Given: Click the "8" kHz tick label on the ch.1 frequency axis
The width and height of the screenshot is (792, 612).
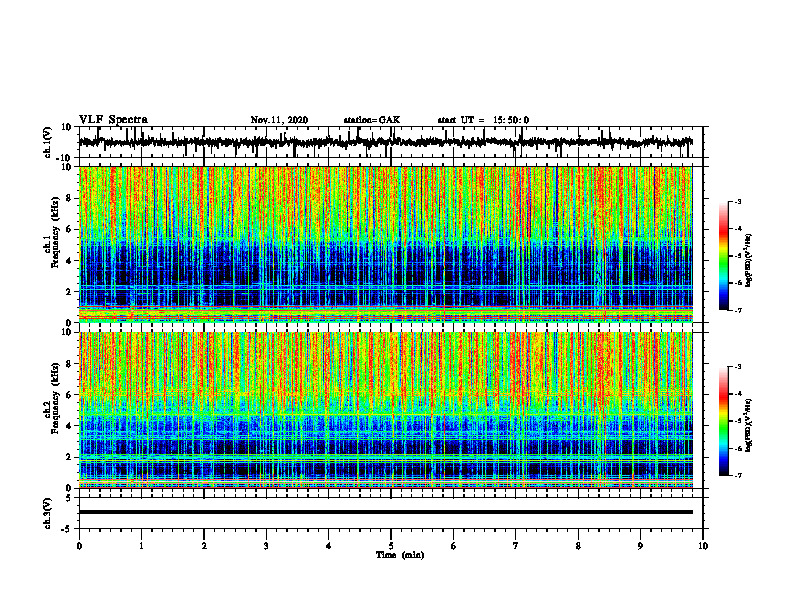Looking at the screenshot, I should (70, 198).
